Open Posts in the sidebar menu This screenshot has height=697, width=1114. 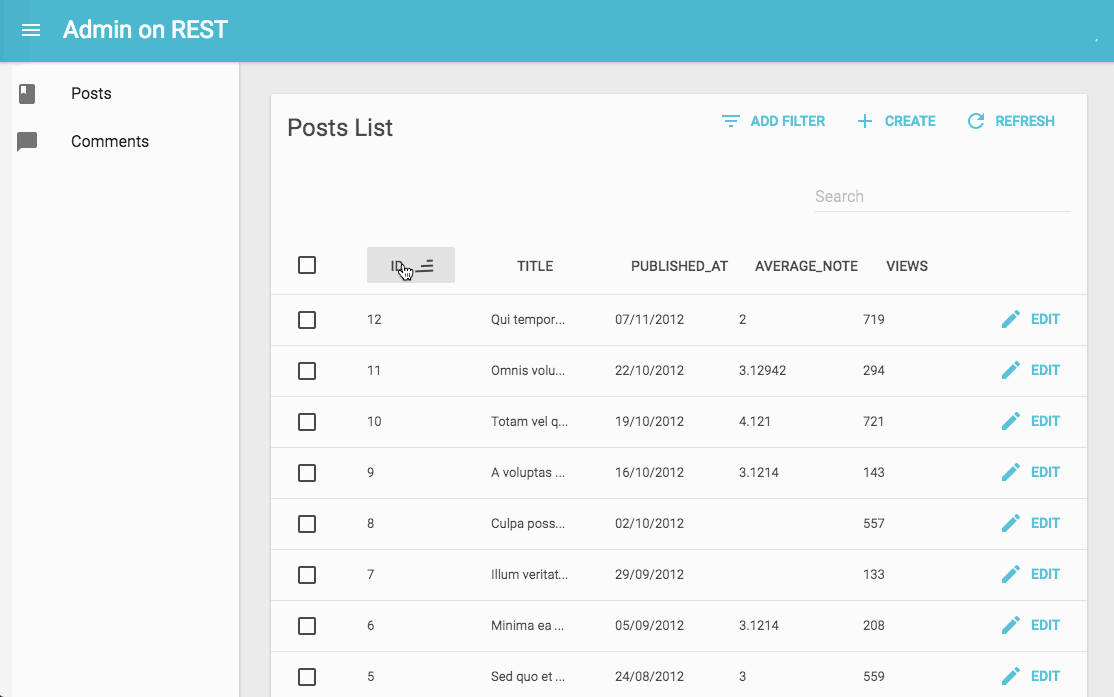point(91,94)
